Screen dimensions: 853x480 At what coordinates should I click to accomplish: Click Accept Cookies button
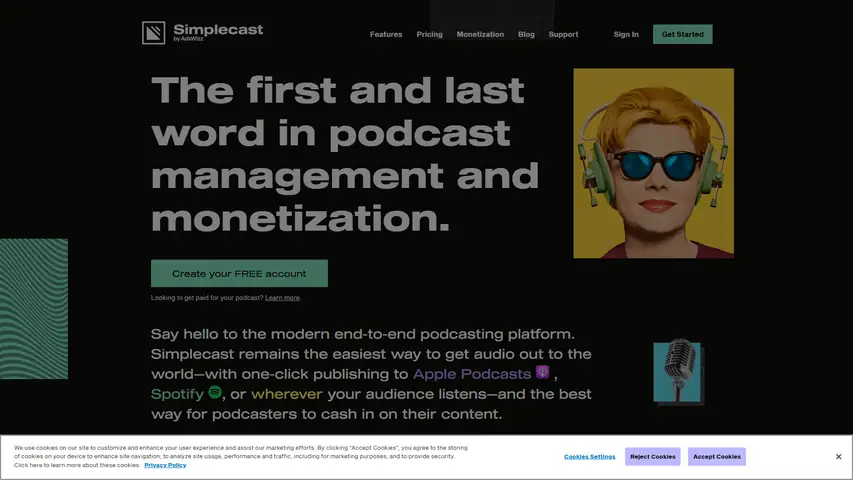(x=717, y=457)
